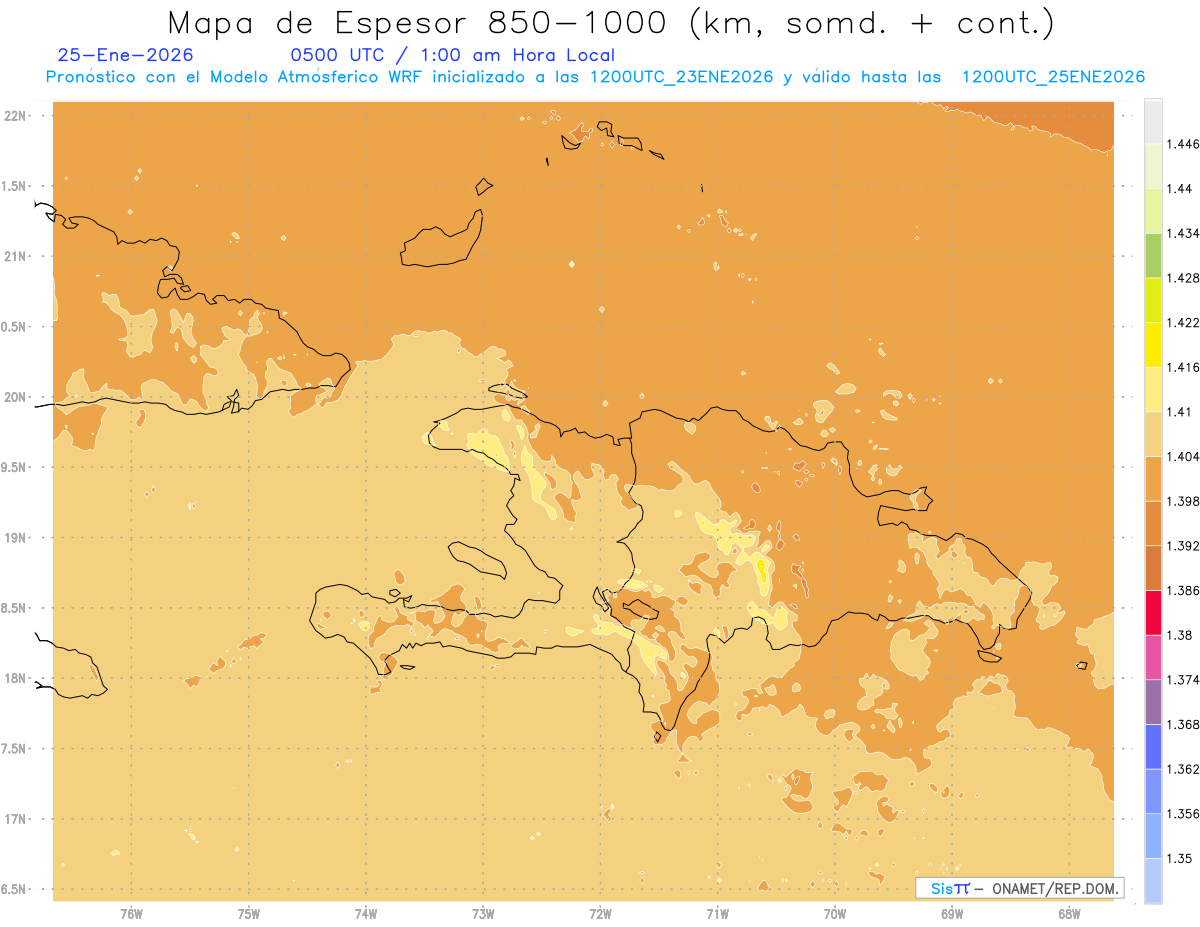Click the '73W' longitude label

tap(483, 912)
